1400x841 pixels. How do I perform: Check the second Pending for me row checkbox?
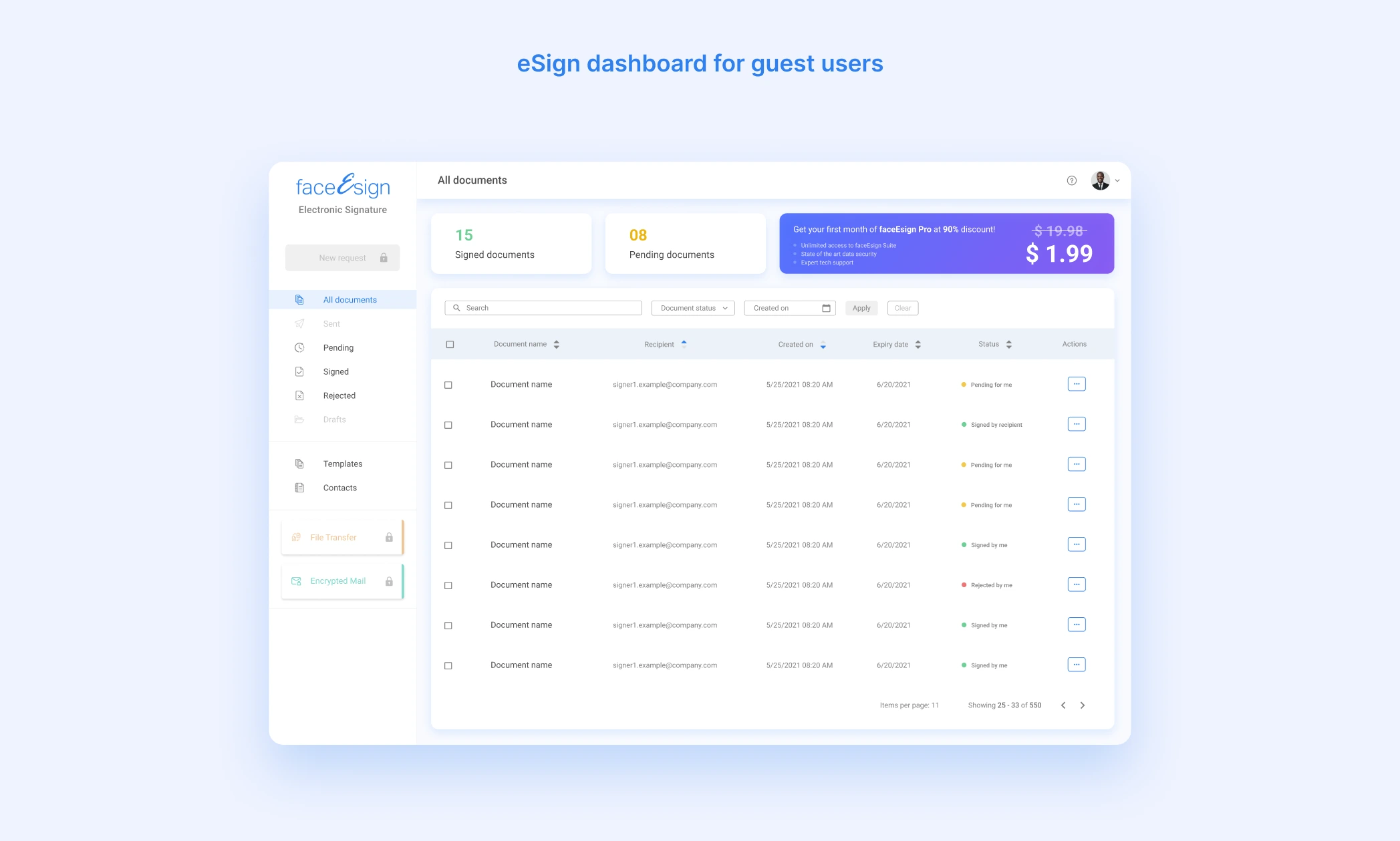448,466
